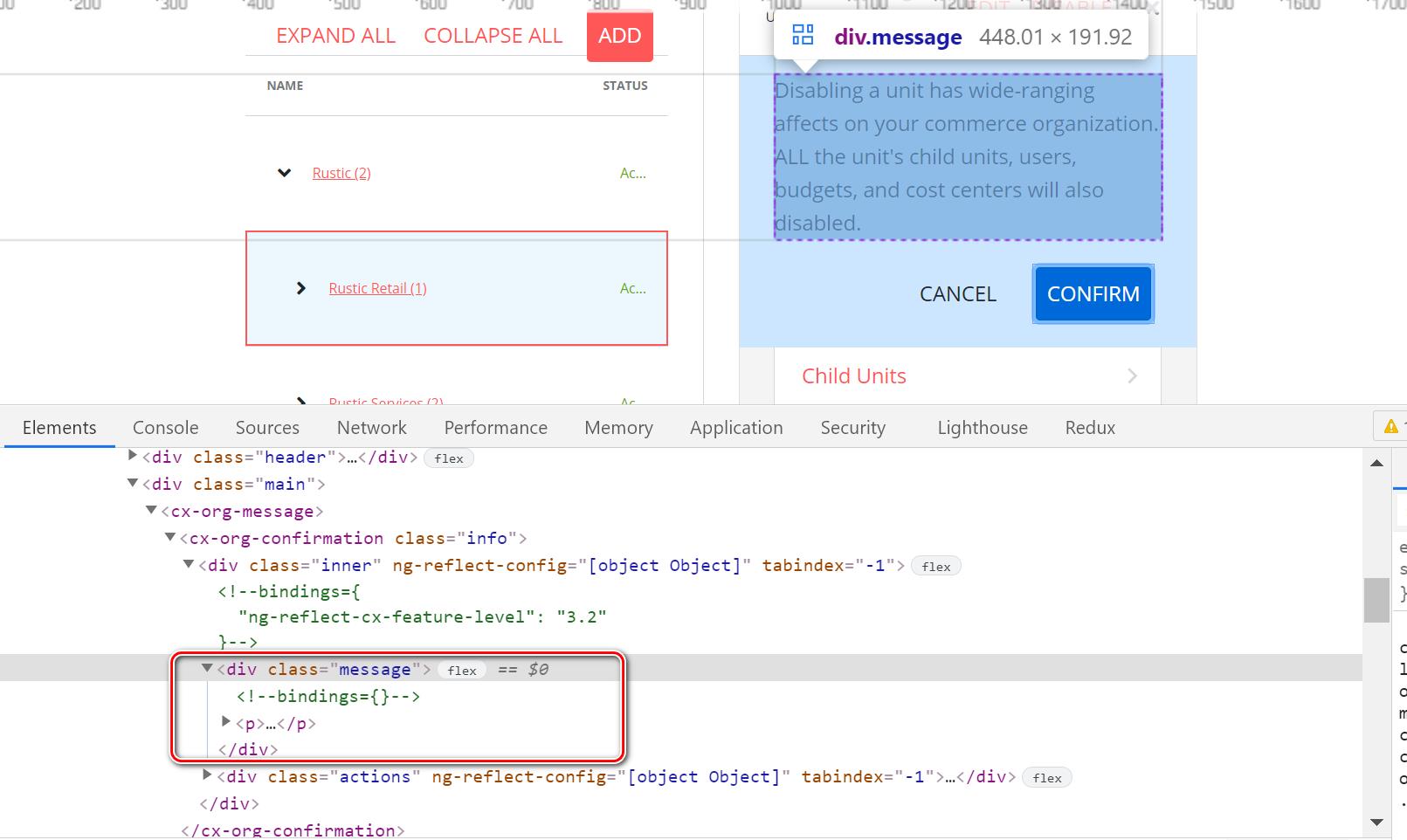Screen dimensions: 1407x840
Task: Select the <!--bindings={}--> comment line
Action: coord(328,696)
